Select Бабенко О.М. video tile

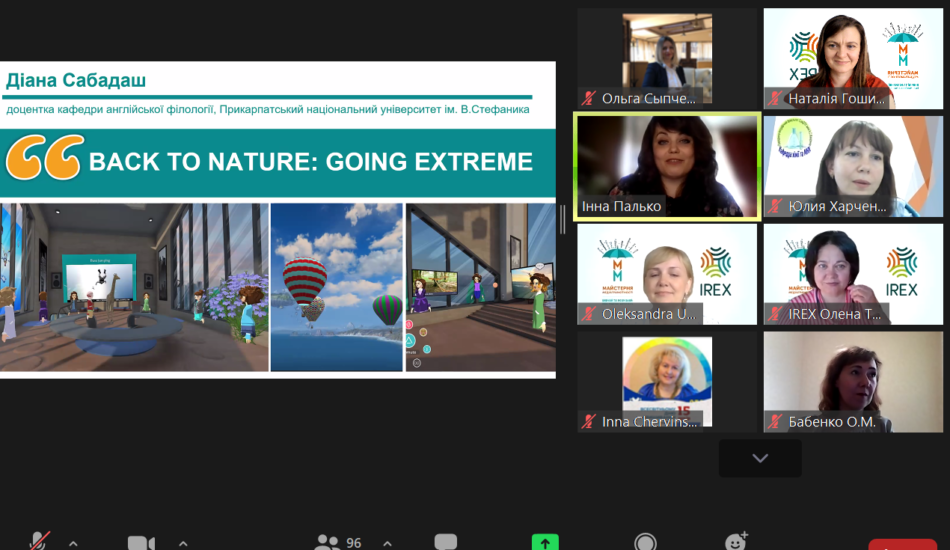[x=853, y=382]
